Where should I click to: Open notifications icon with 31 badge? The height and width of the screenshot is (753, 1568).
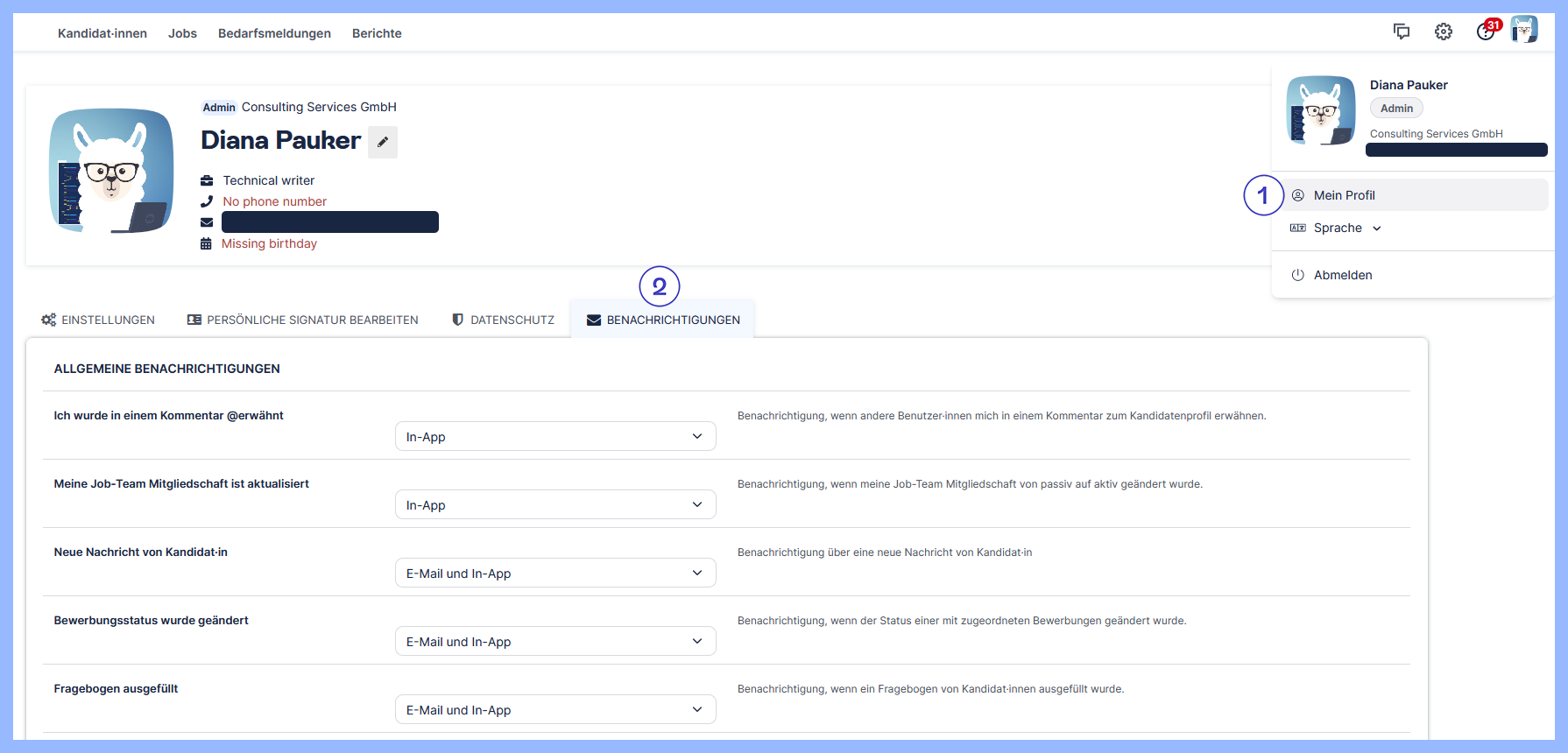[x=1487, y=32]
